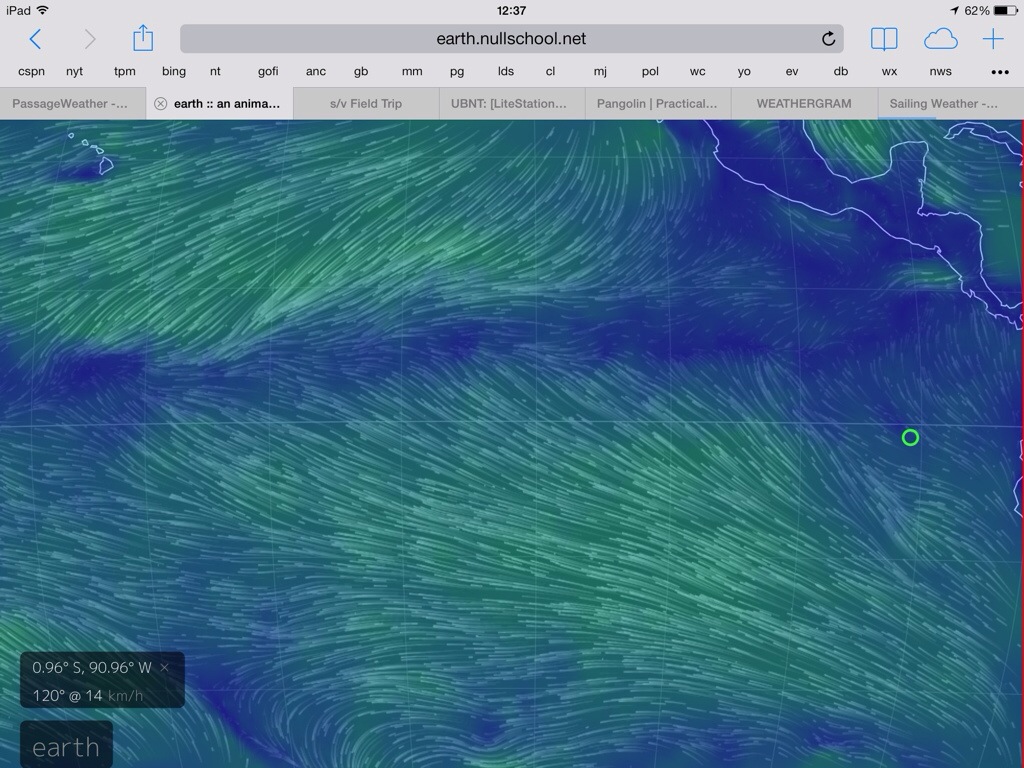This screenshot has height=768, width=1024.
Task: Toggle wind speed units km/h
Action: [125, 696]
